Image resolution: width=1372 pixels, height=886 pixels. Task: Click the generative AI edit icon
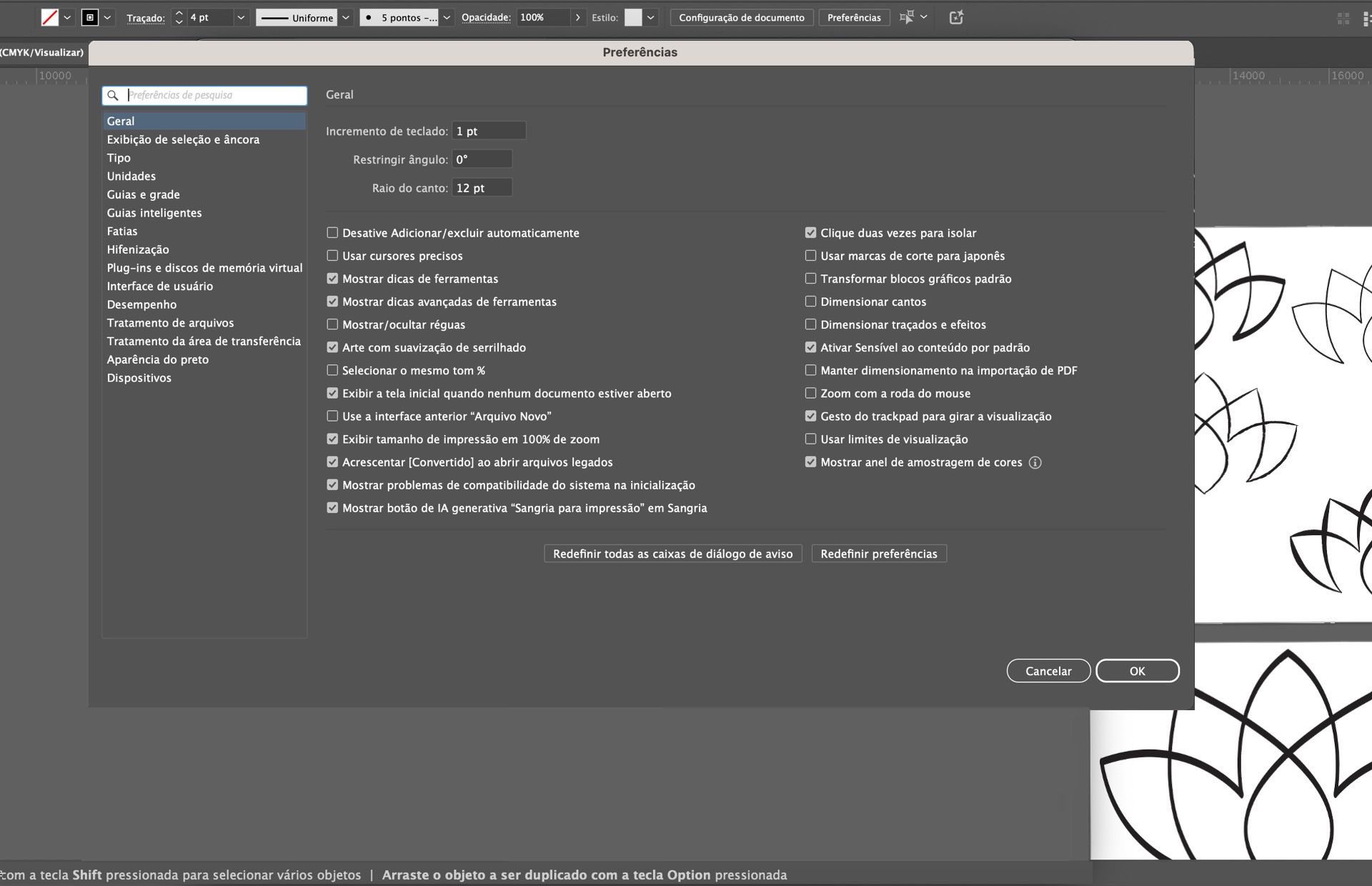coord(956,17)
